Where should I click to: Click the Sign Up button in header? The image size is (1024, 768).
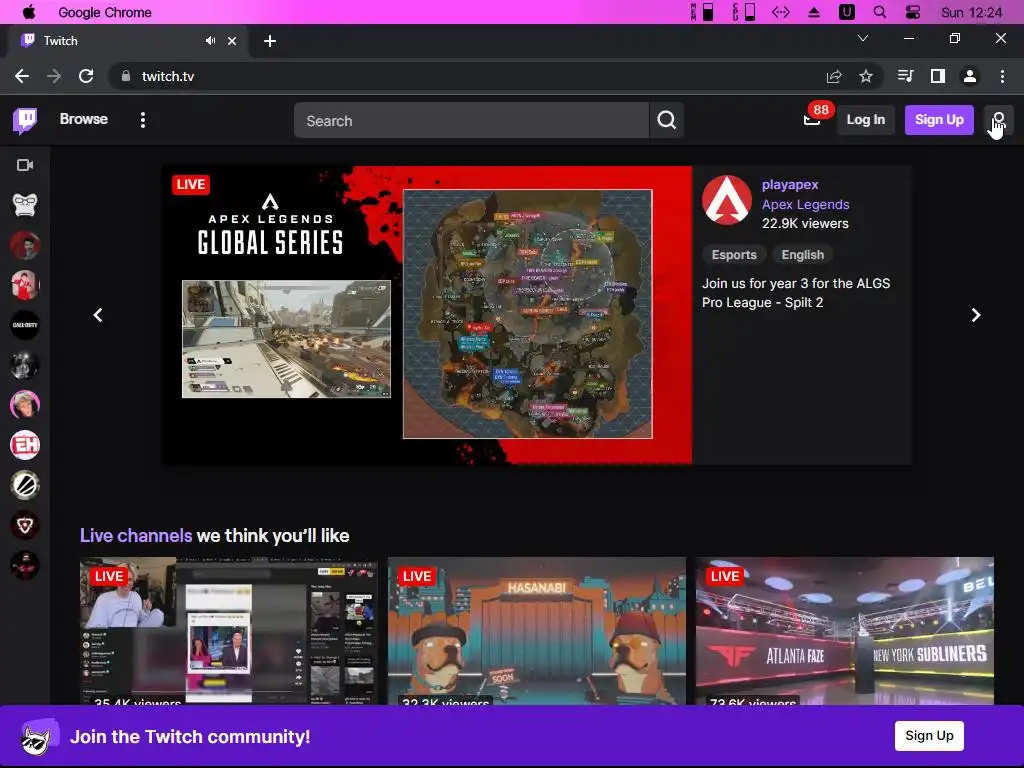coord(938,120)
